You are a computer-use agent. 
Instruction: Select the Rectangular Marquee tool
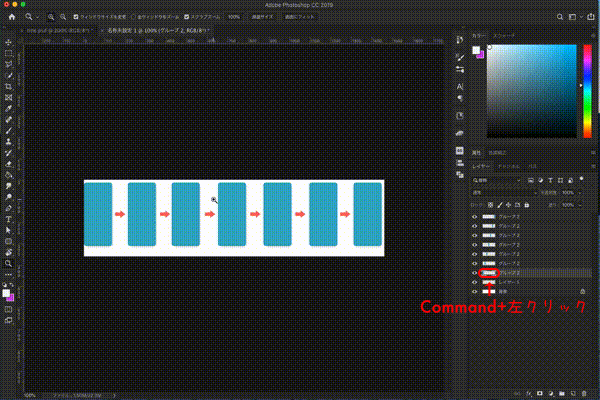pyautogui.click(x=9, y=53)
